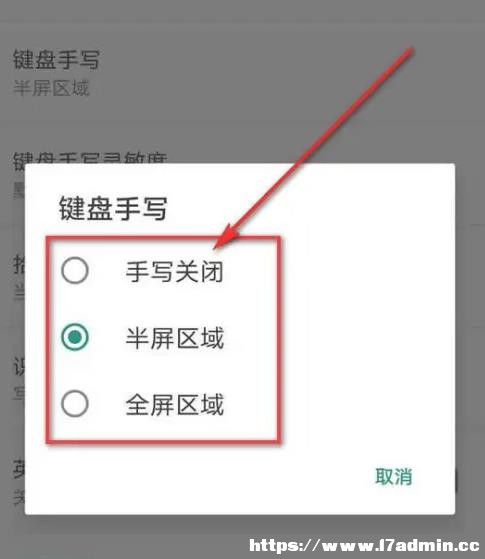
Task: Click the 键盘手写 dialog title
Action: [x=113, y=208]
